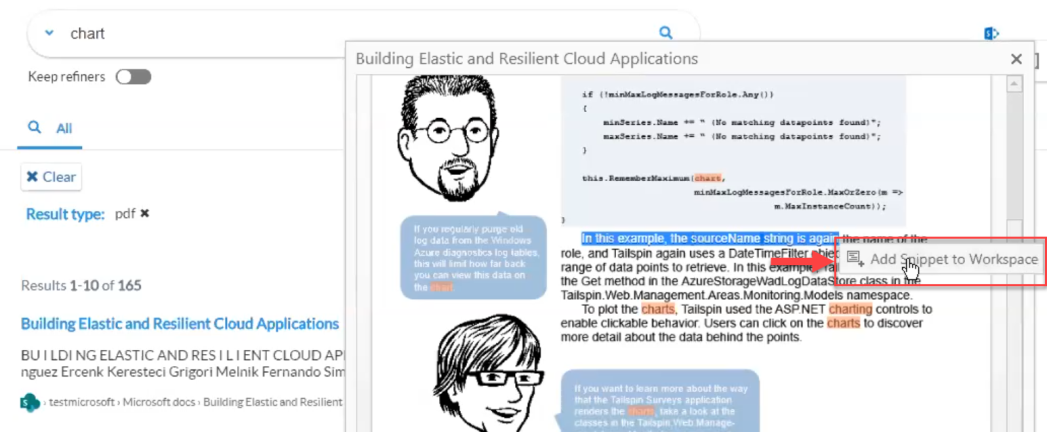Image resolution: width=1047 pixels, height=432 pixels.
Task: Click the snippet icon beside Add Snippet text
Action: pos(854,260)
